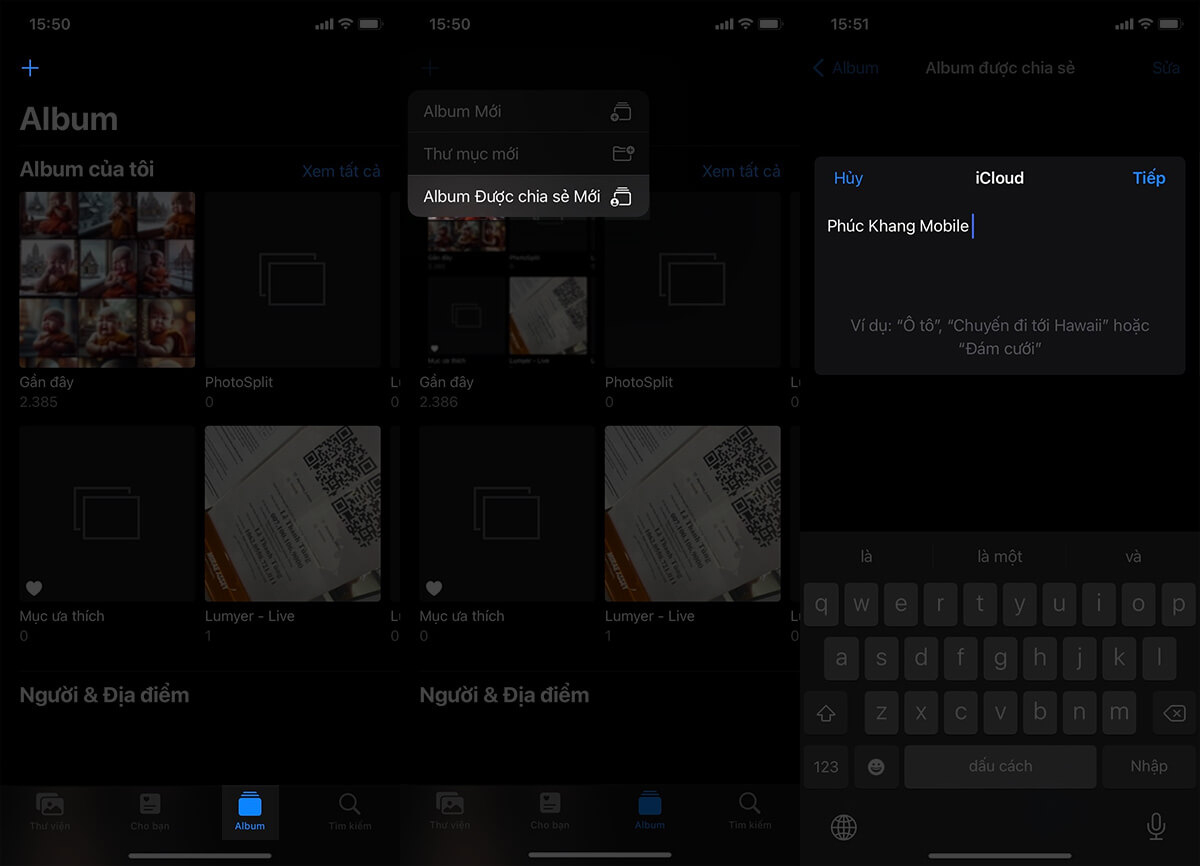Image resolution: width=1200 pixels, height=866 pixels.
Task: Tap "Hủy" to cancel iCloud dialog
Action: tap(848, 178)
